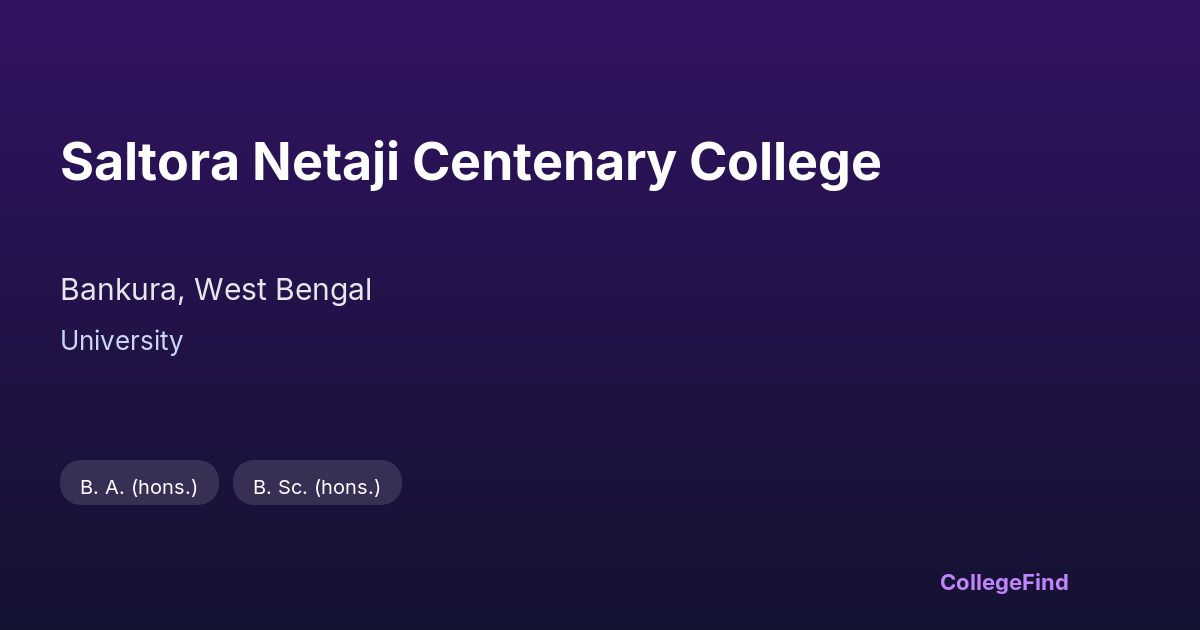The height and width of the screenshot is (630, 1200).
Task: Open the CollegeFind brand link
Action: (x=1004, y=582)
